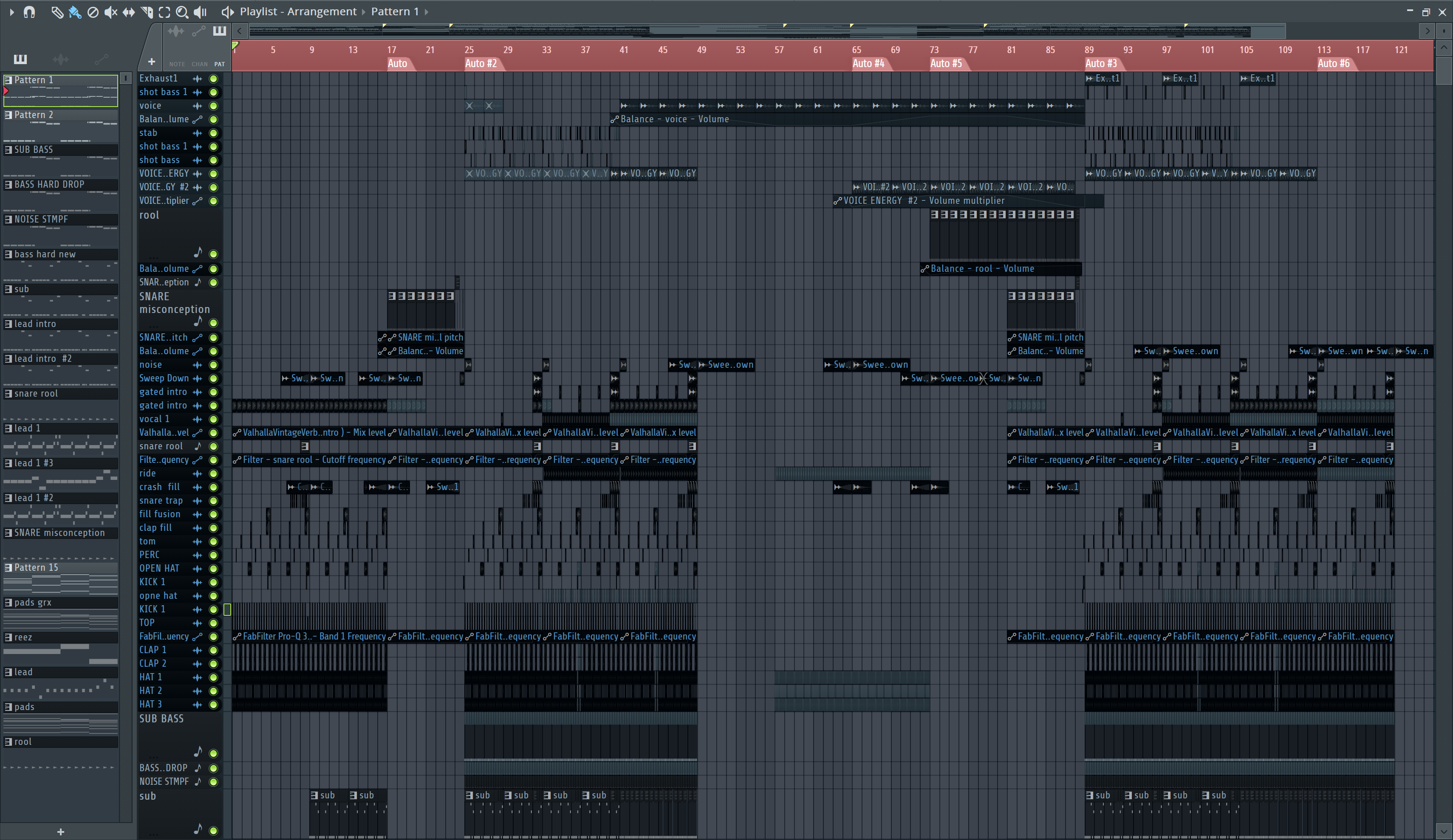
Task: Click the picker panel scrollbar handle
Action: tap(126, 78)
